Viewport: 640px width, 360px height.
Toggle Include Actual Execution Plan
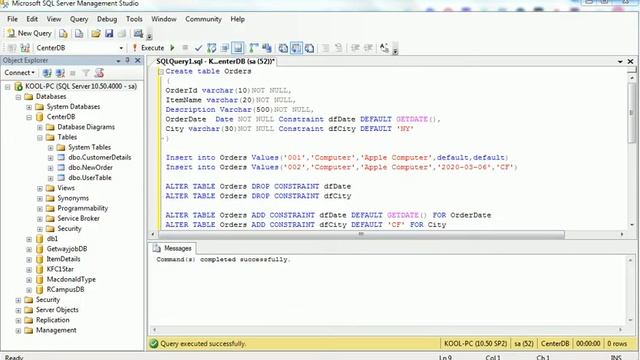click(253, 48)
